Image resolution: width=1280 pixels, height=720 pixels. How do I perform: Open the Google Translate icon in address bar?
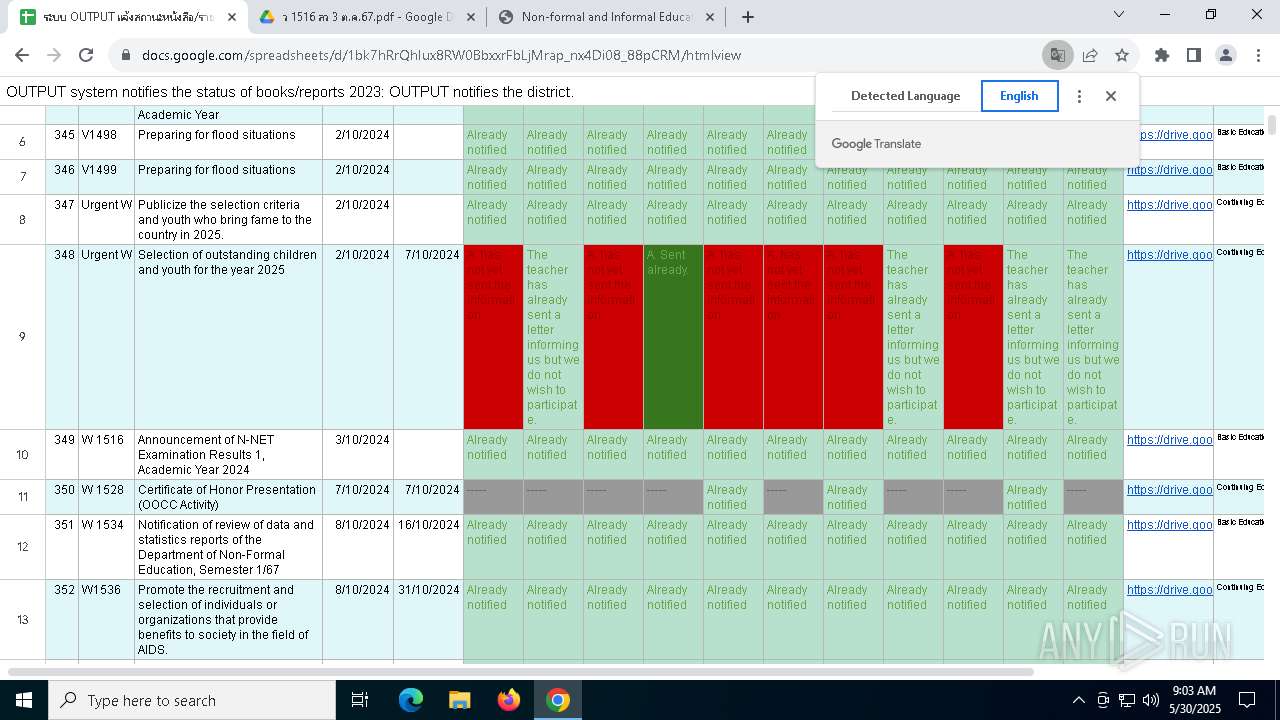pos(1056,55)
